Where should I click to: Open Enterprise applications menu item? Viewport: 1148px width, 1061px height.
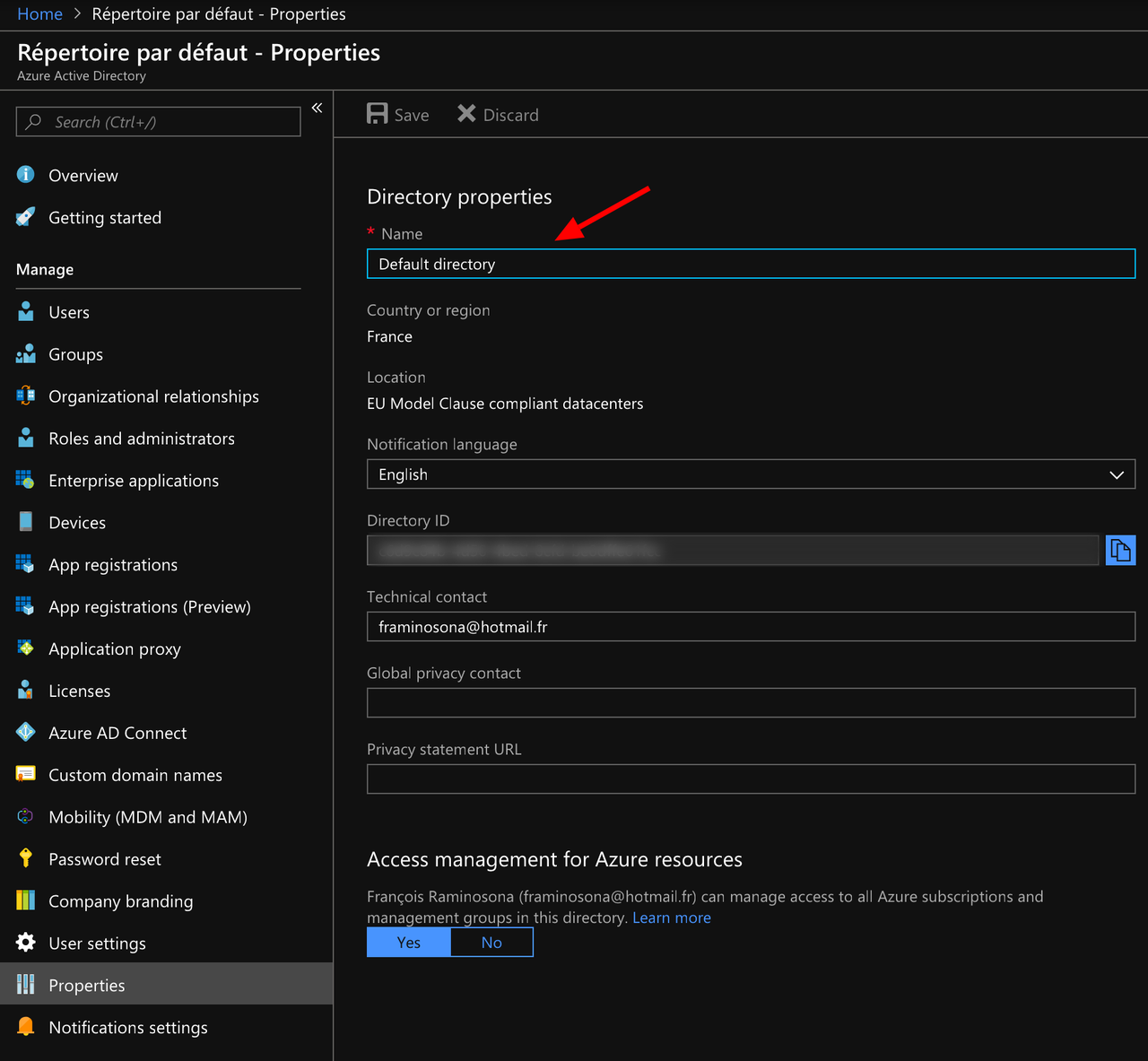pyautogui.click(x=134, y=481)
